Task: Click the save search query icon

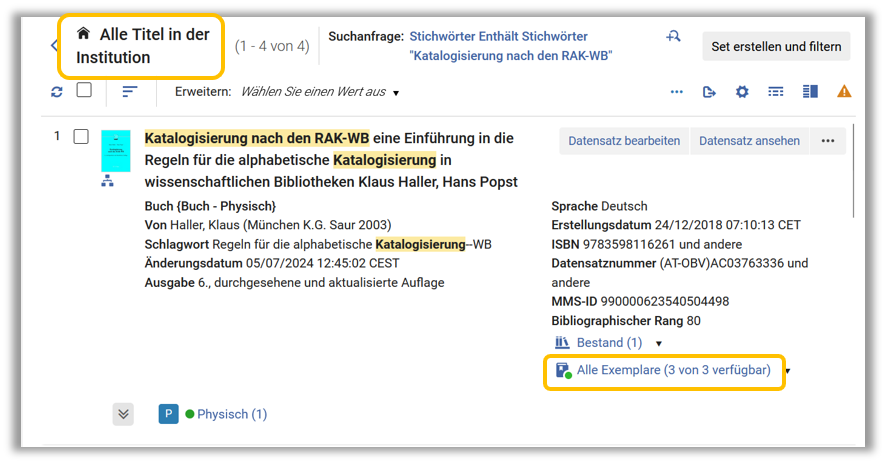Action: pos(673,37)
